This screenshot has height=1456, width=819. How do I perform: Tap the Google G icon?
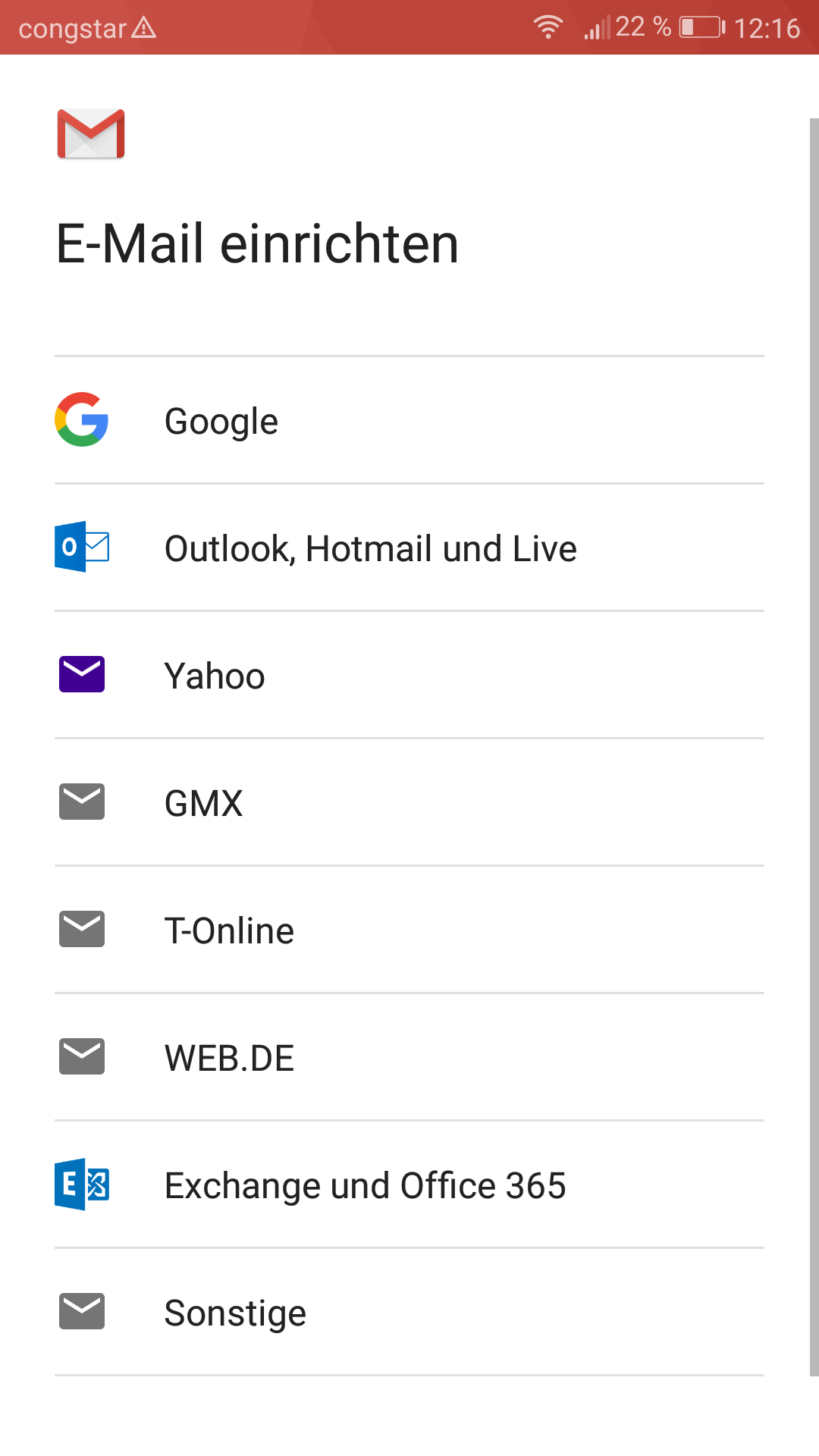pos(82,419)
